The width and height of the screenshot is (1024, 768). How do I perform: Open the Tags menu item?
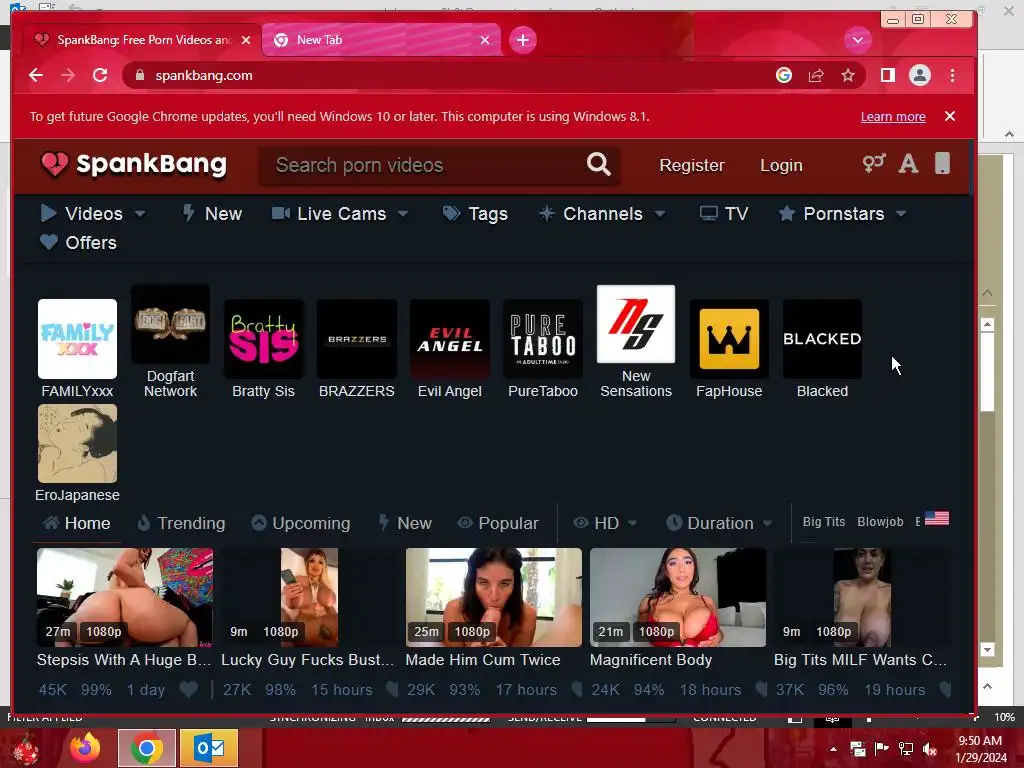[475, 214]
